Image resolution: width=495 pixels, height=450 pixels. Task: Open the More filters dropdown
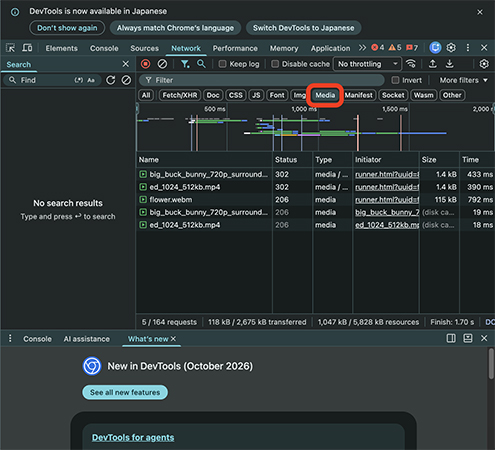click(463, 80)
